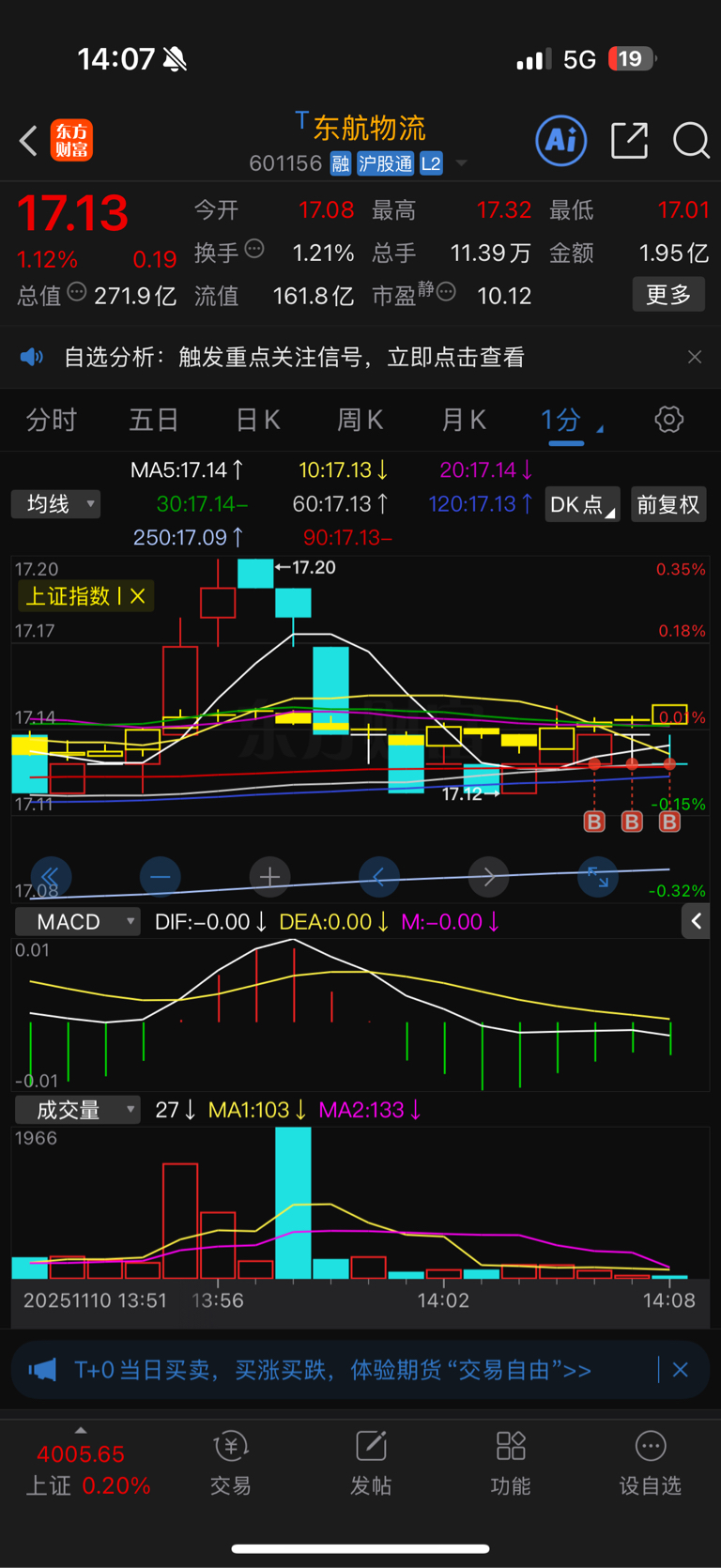Remove 上证指数 overlay with X
The width and height of the screenshot is (721, 1568).
pyautogui.click(x=138, y=596)
